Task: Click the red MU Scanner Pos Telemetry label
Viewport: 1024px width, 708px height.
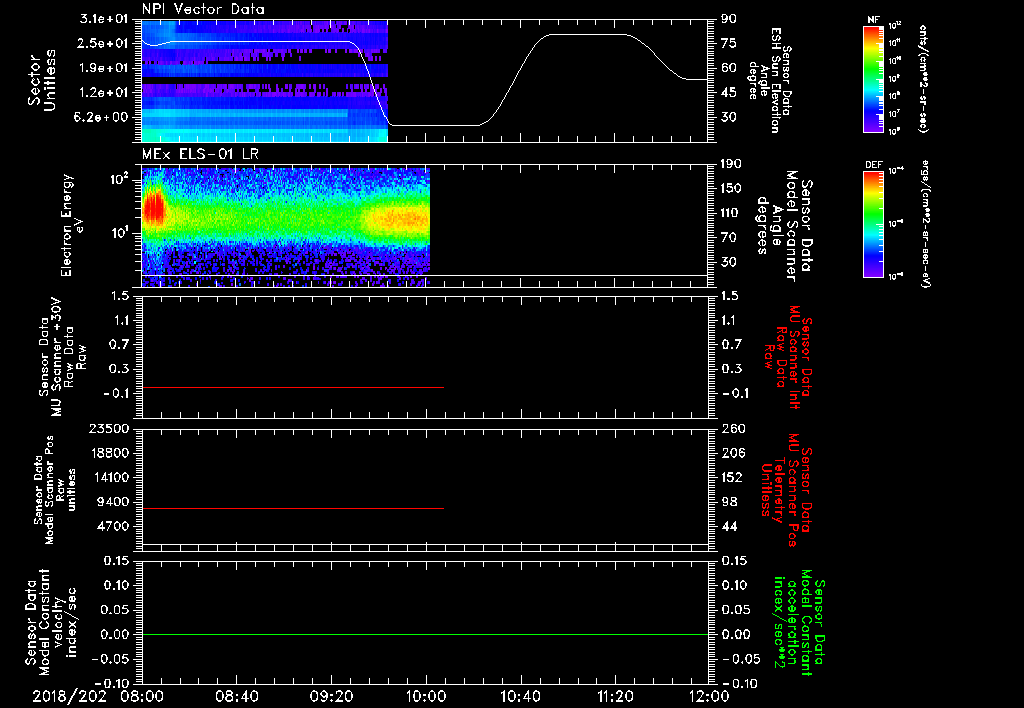Action: 786,490
